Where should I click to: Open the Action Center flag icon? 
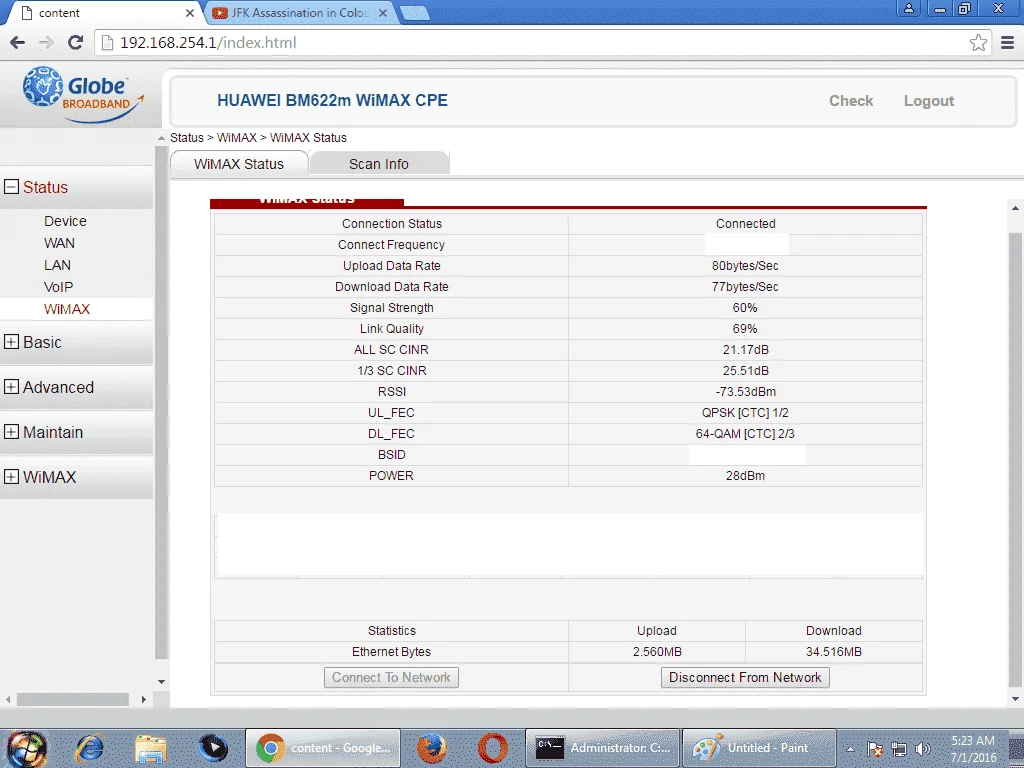875,749
